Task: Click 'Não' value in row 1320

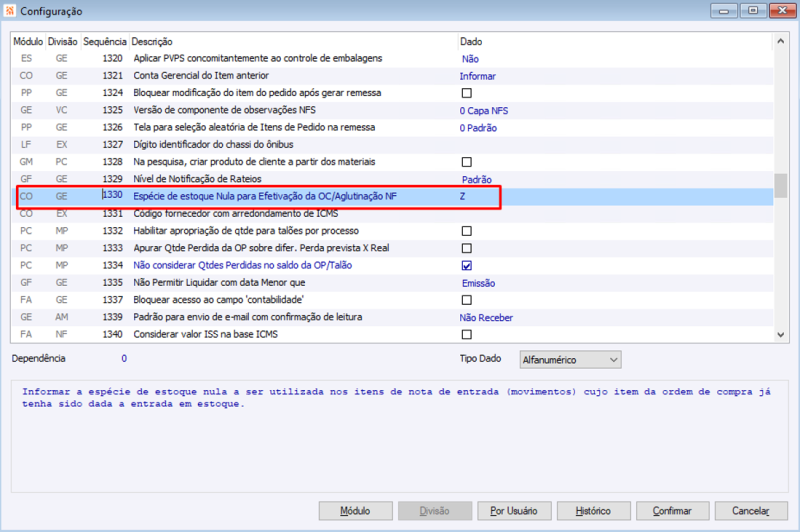Action: coord(470,59)
